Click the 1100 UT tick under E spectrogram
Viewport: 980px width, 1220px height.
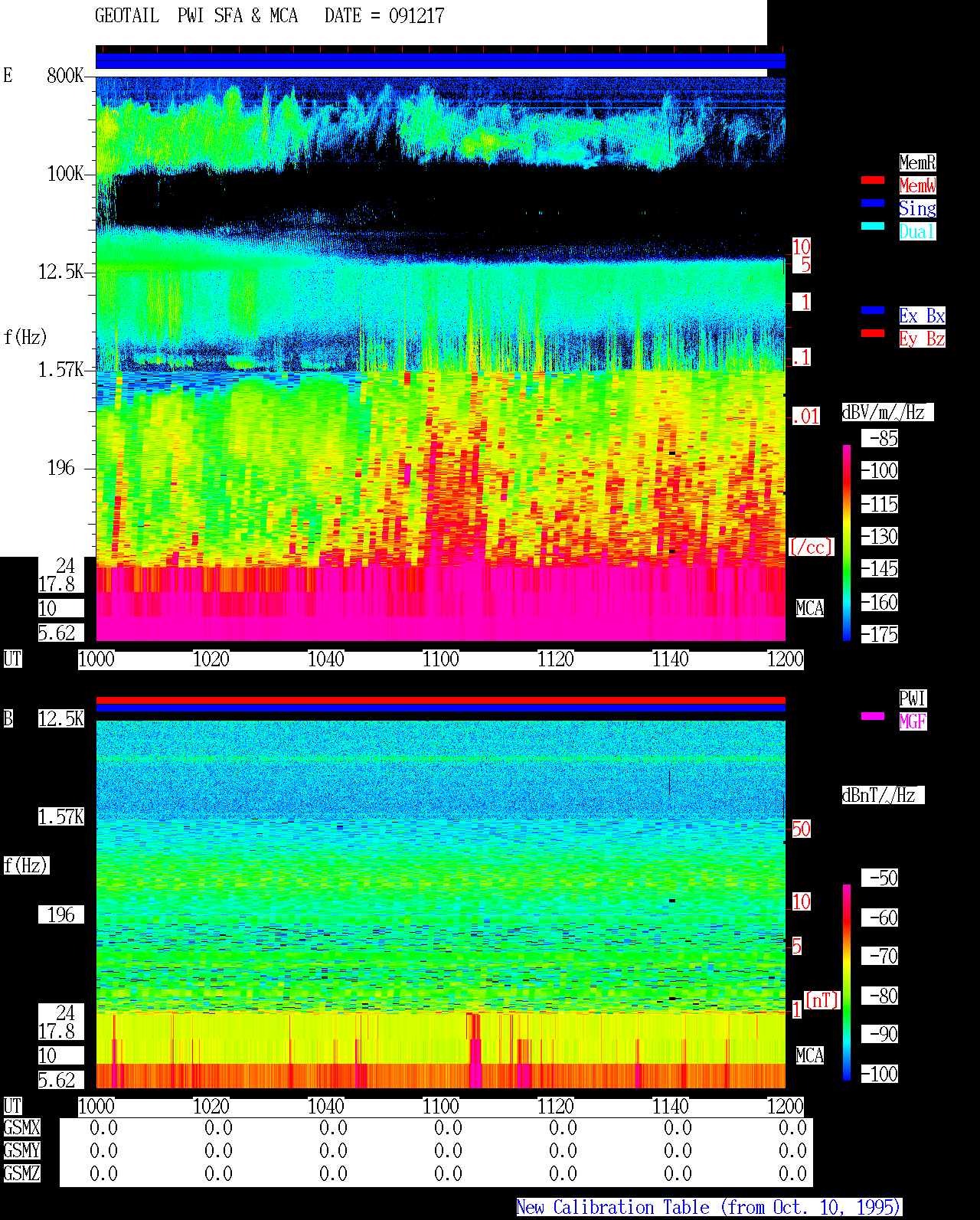coord(441,659)
